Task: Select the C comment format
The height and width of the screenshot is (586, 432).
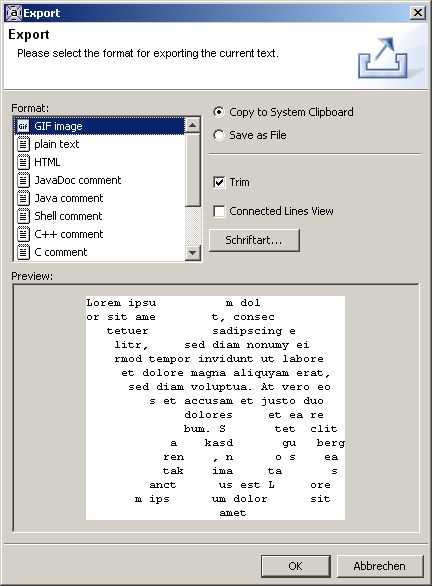Action: click(x=99, y=252)
